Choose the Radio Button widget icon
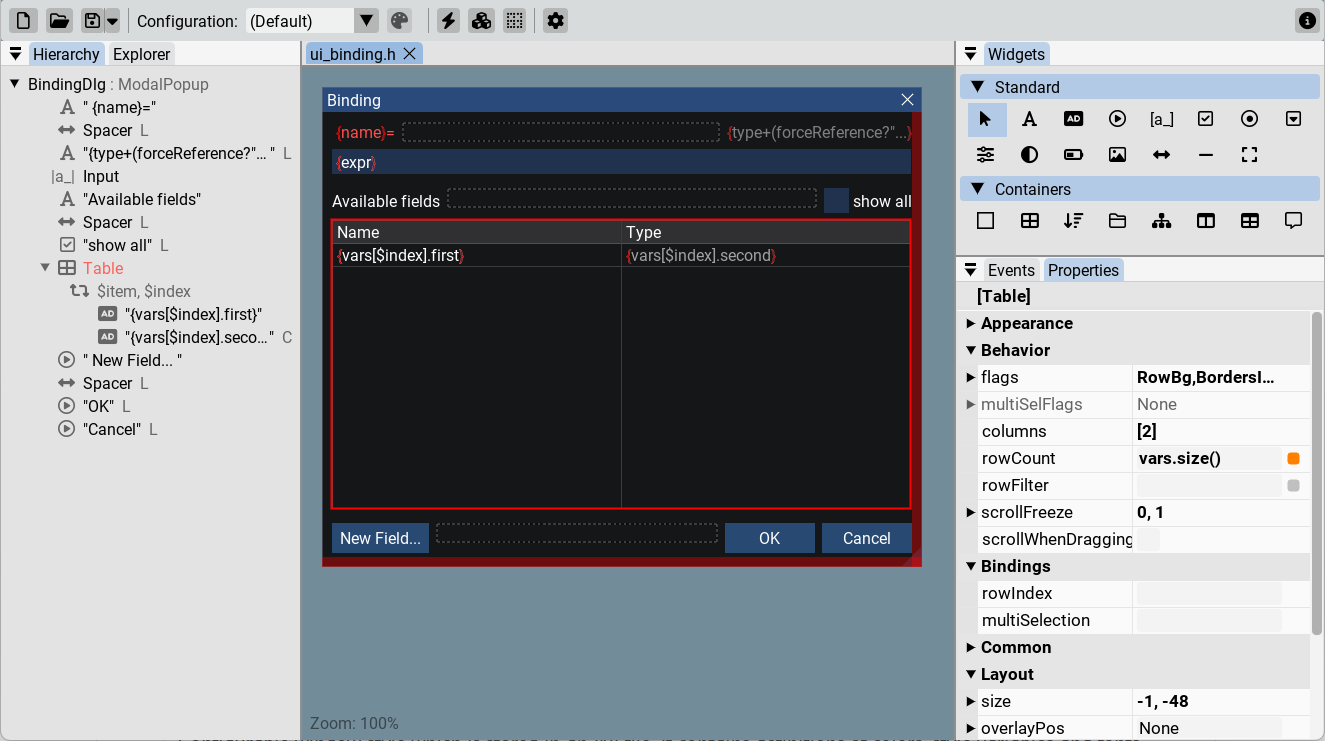Screen dimensions: 1325x741 click(x=1249, y=119)
